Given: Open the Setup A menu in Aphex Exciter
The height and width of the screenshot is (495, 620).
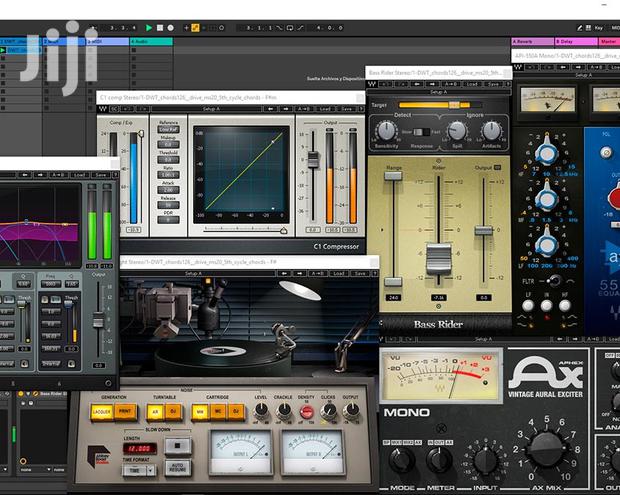Looking at the screenshot, I should (483, 339).
